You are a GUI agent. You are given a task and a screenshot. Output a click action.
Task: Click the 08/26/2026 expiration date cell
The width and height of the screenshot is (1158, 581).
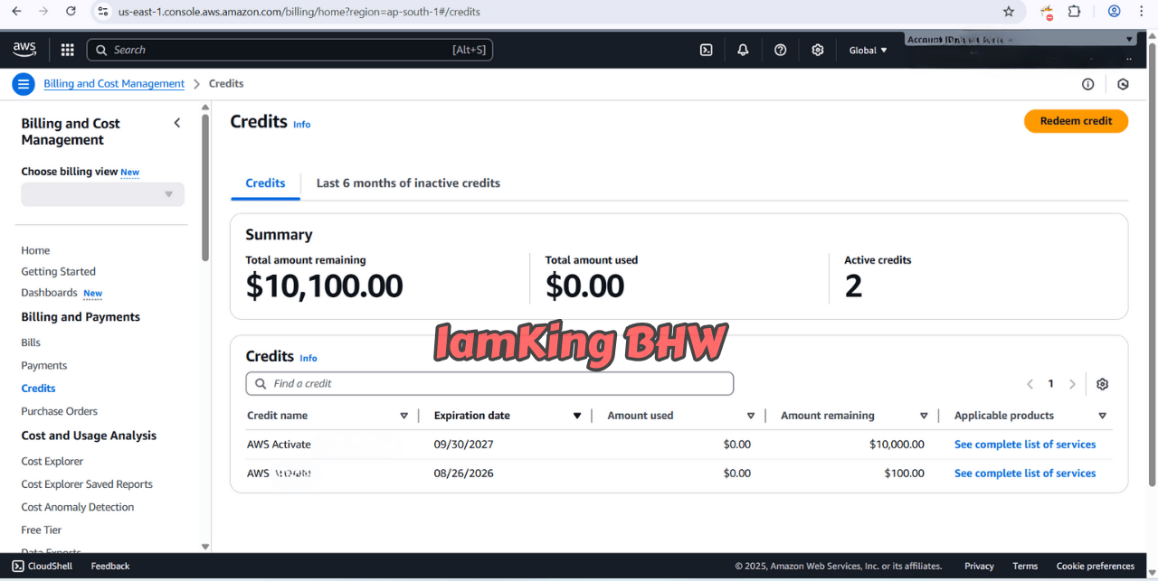tap(464, 473)
